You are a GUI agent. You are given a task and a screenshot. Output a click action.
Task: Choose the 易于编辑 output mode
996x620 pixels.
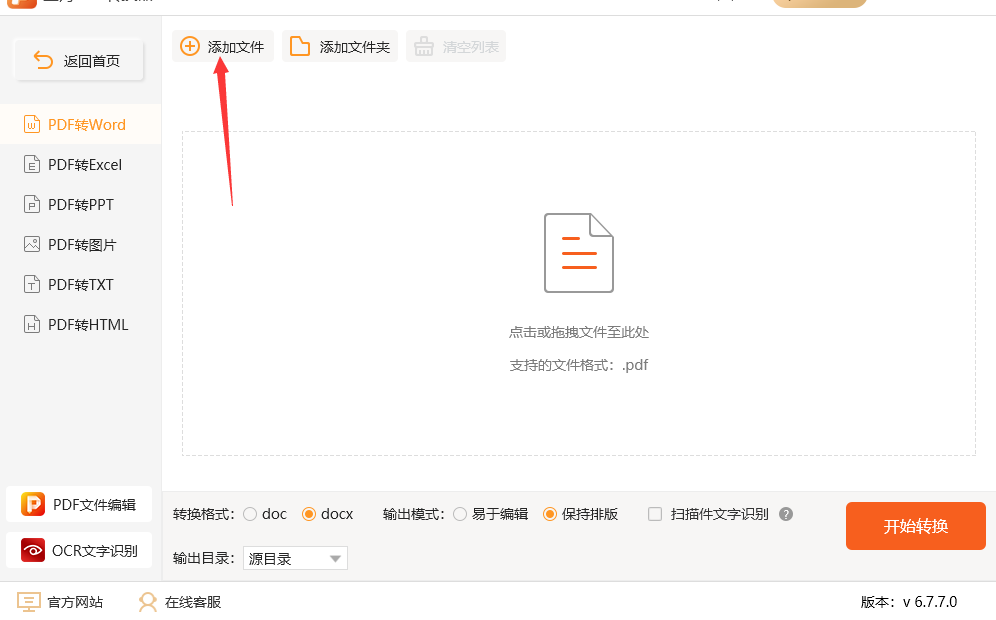[x=460, y=514]
